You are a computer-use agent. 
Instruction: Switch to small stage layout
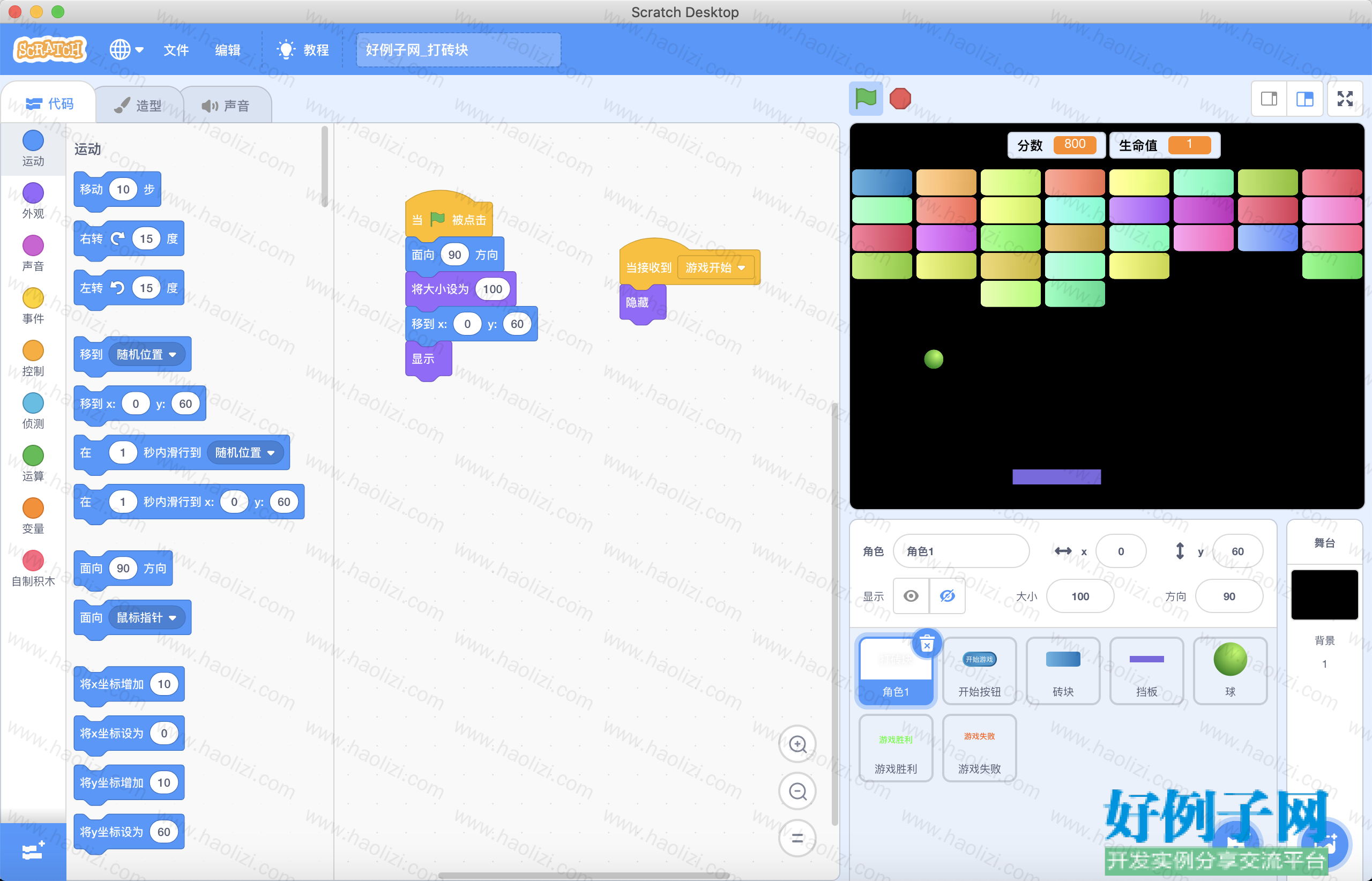(1269, 99)
